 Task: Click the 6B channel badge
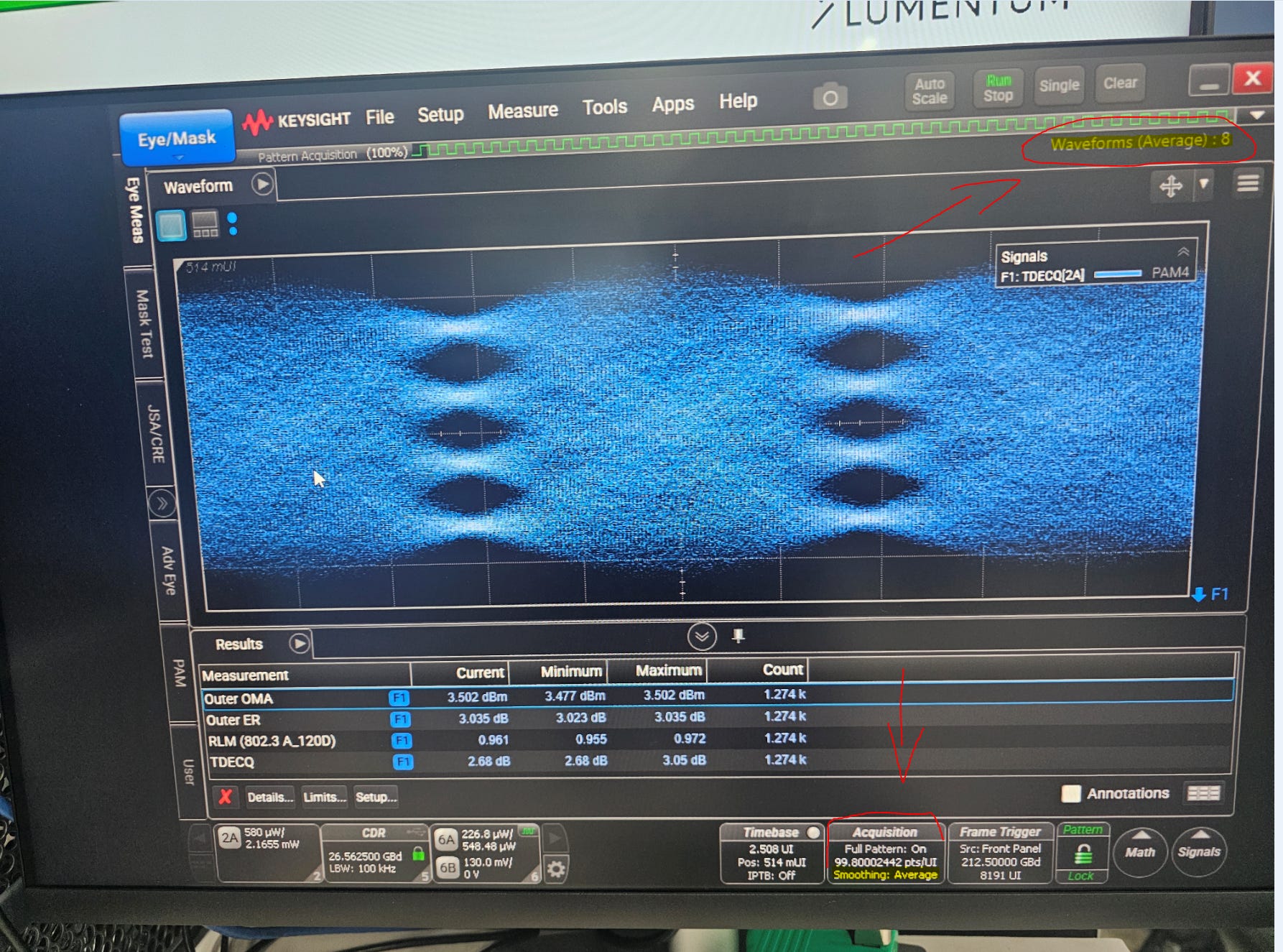point(448,867)
